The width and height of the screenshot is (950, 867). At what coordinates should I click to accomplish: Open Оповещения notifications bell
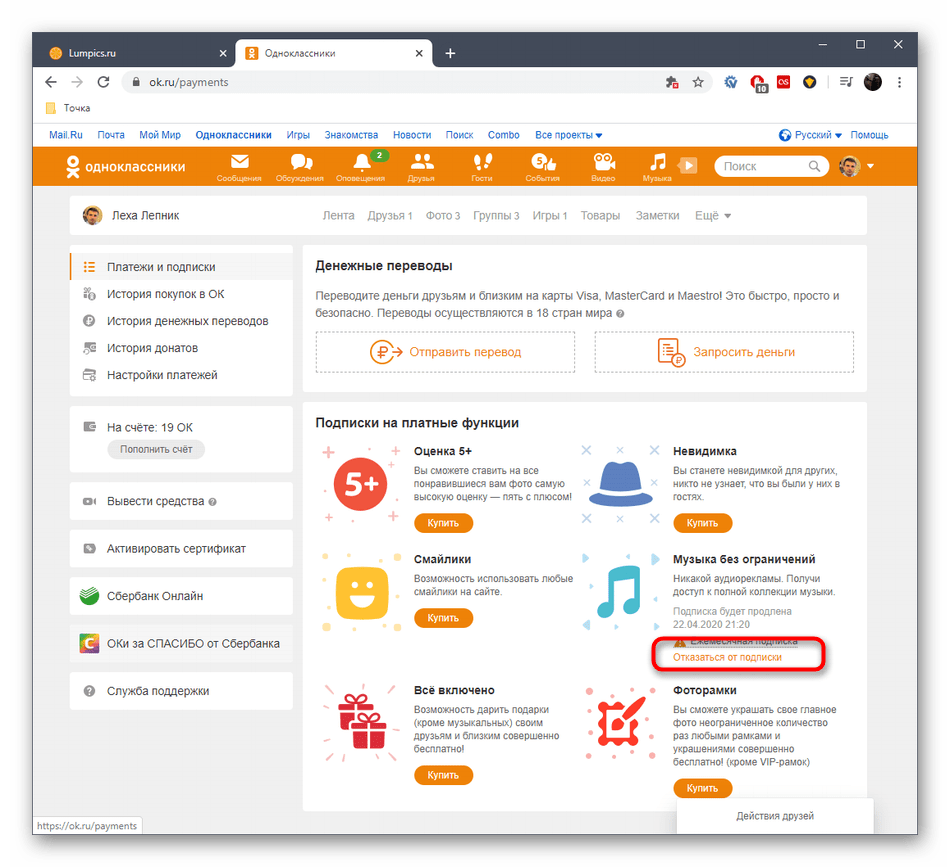[361, 166]
